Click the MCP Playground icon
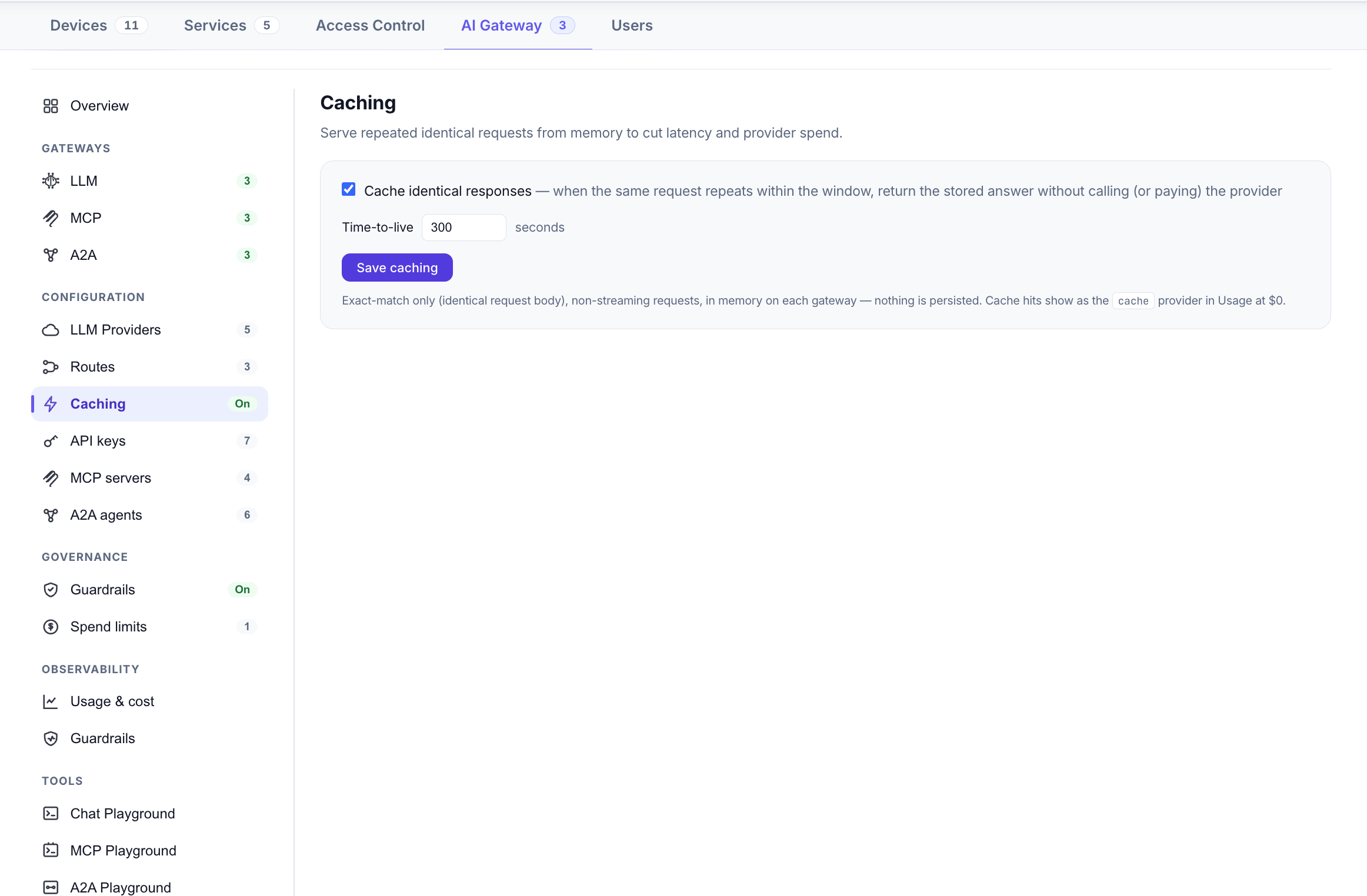This screenshot has height=896, width=1367. point(51,851)
